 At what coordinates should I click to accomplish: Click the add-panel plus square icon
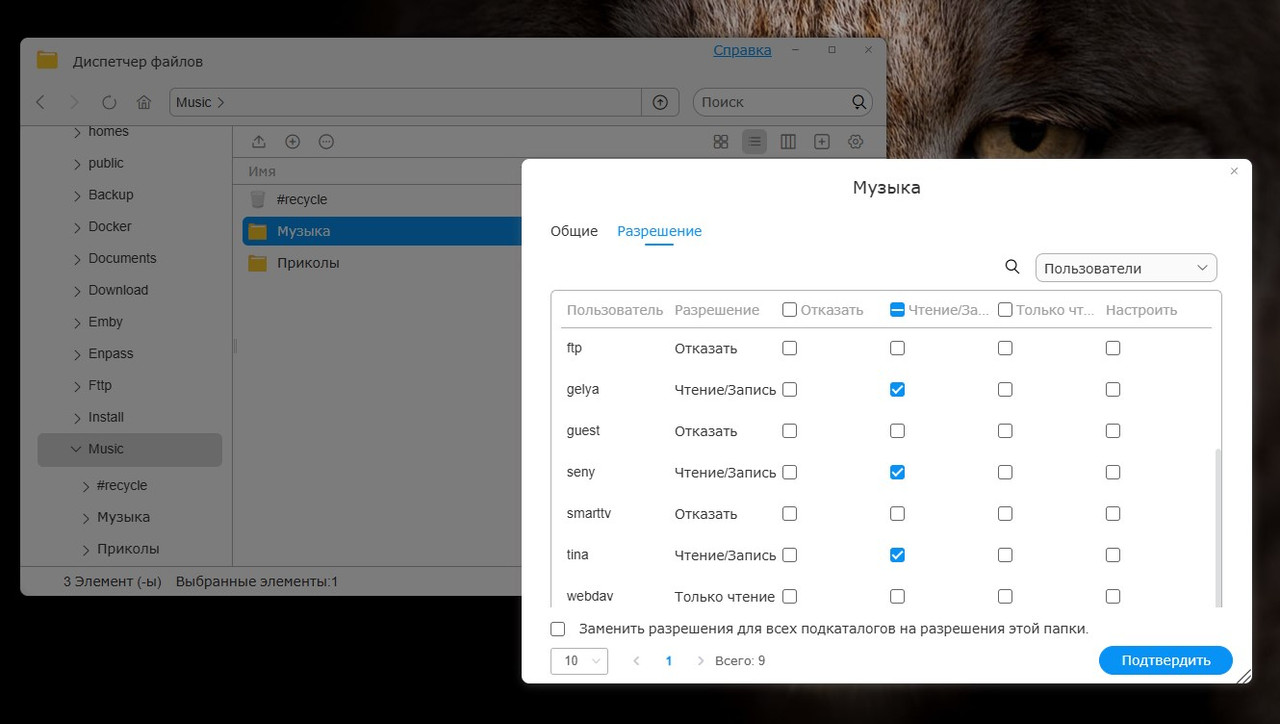[822, 142]
